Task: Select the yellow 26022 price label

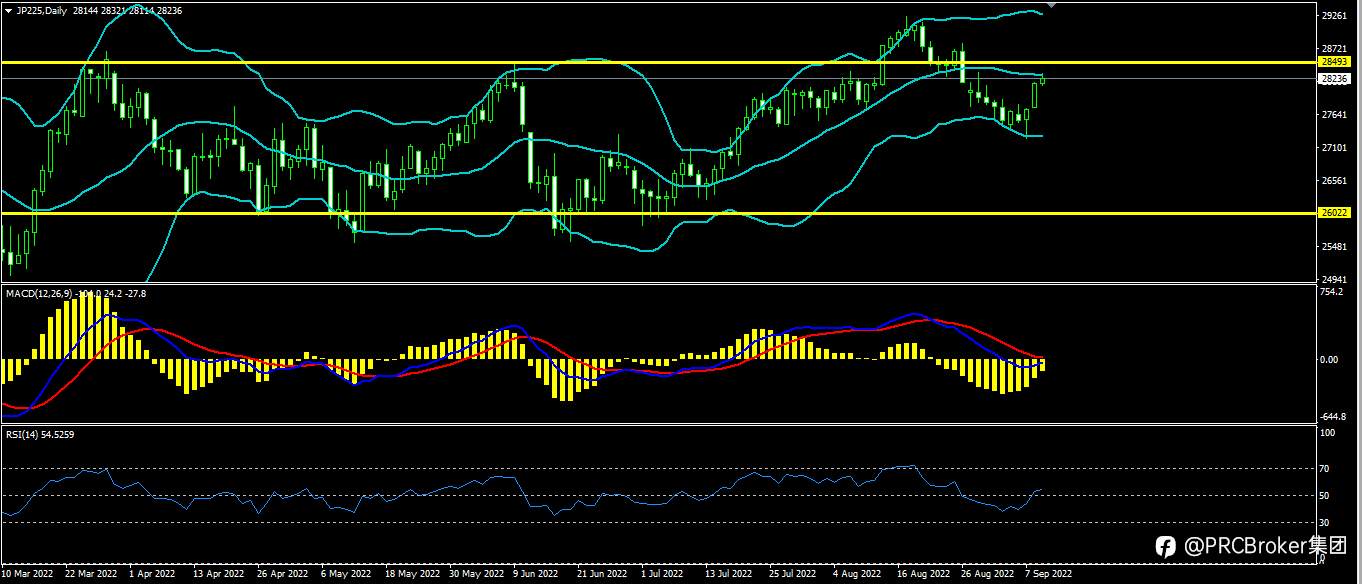Action: coord(1335,213)
